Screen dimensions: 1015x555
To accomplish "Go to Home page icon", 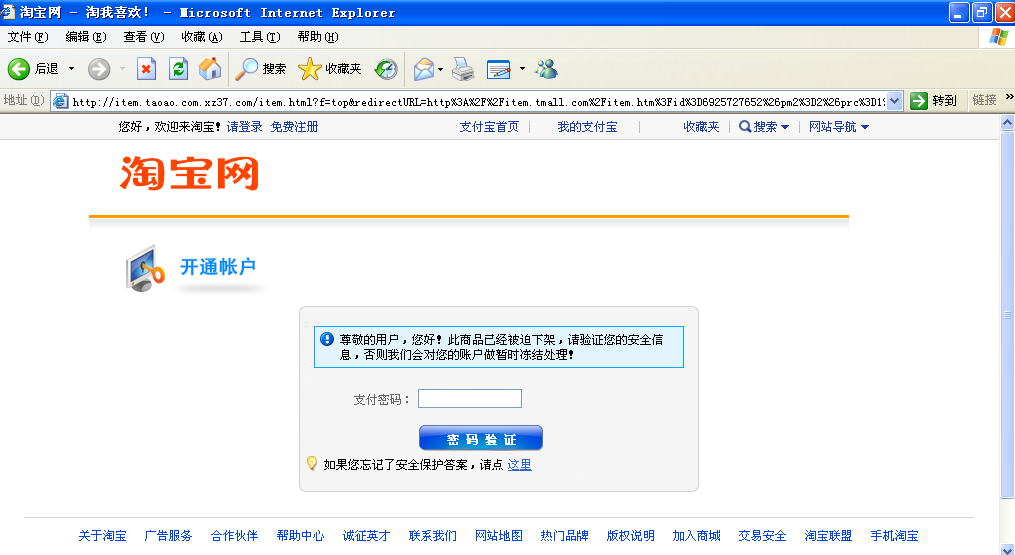I will click(x=210, y=69).
